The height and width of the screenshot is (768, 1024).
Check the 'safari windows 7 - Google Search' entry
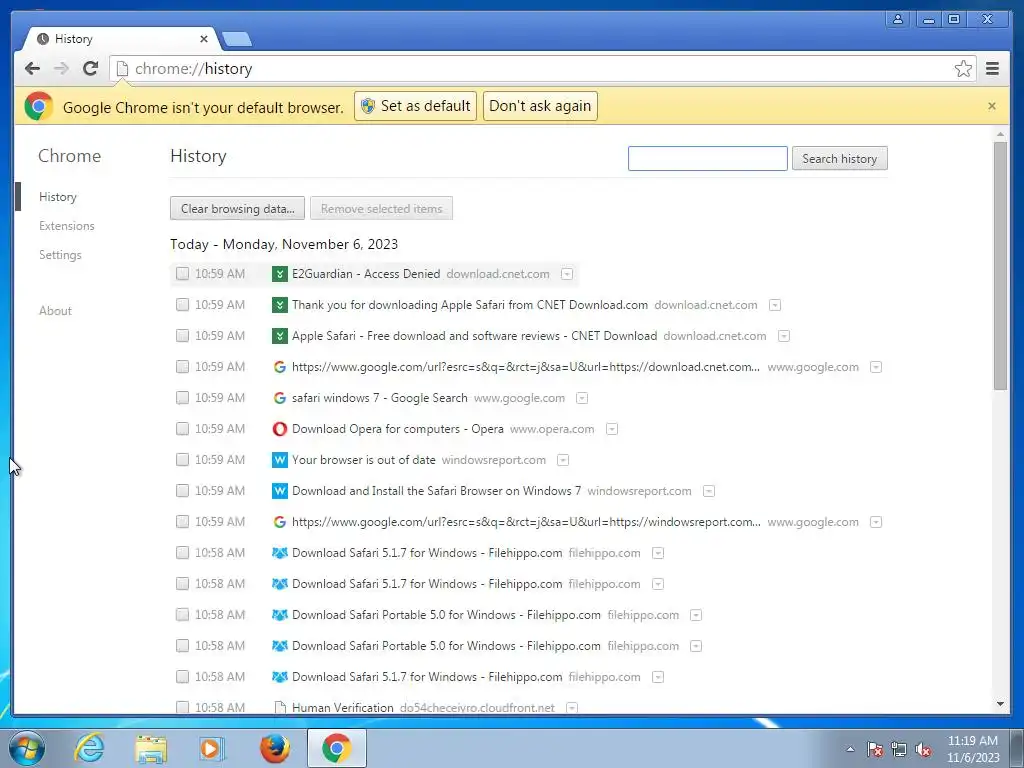point(182,398)
